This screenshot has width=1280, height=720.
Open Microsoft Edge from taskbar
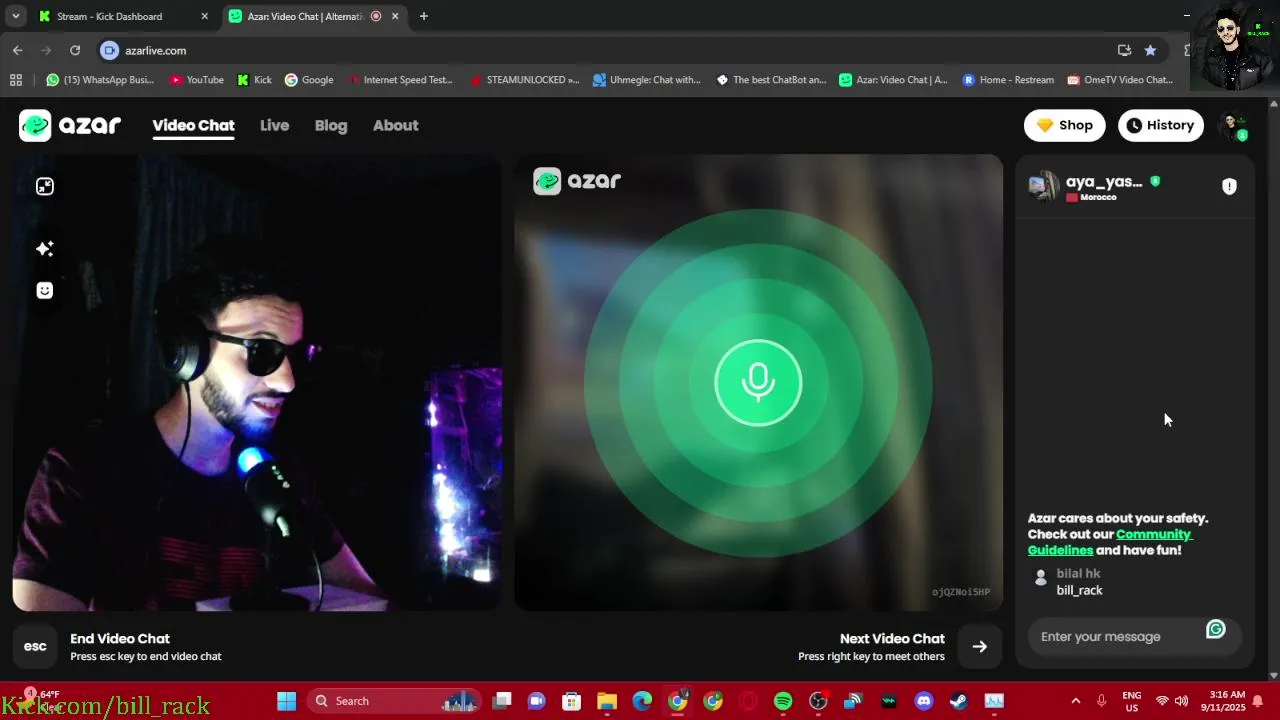pos(642,701)
